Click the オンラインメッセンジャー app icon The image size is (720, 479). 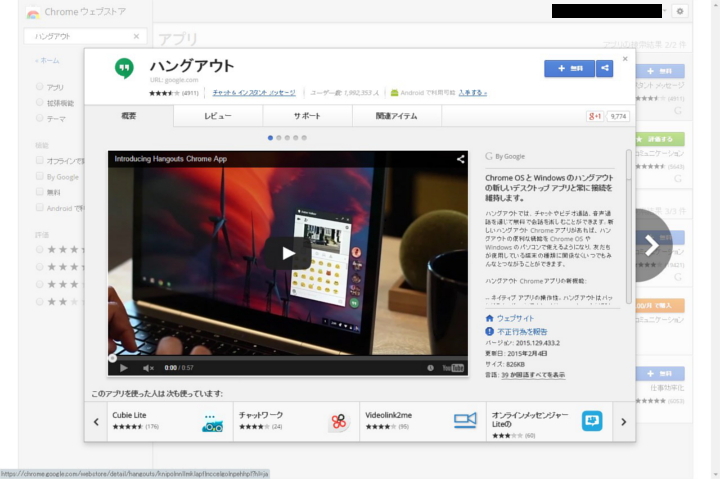pos(592,420)
